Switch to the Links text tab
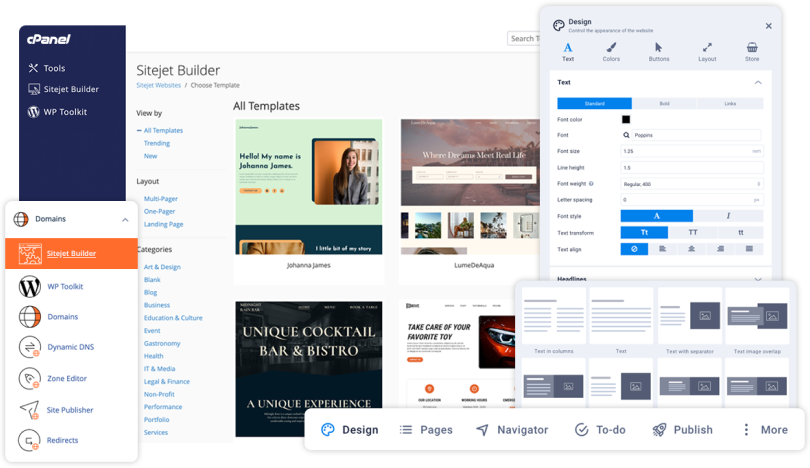Screen dimensions: 810x468 click(729, 103)
